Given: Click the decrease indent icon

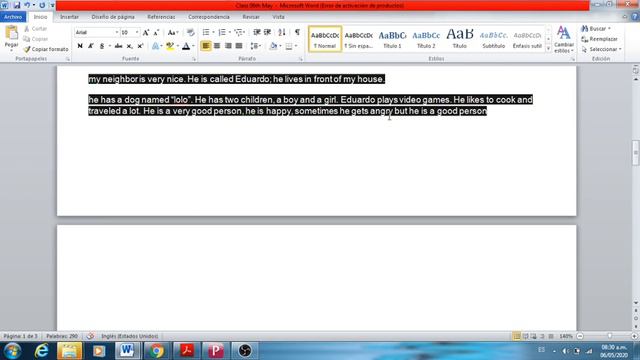Looking at the screenshot, I should click(257, 32).
